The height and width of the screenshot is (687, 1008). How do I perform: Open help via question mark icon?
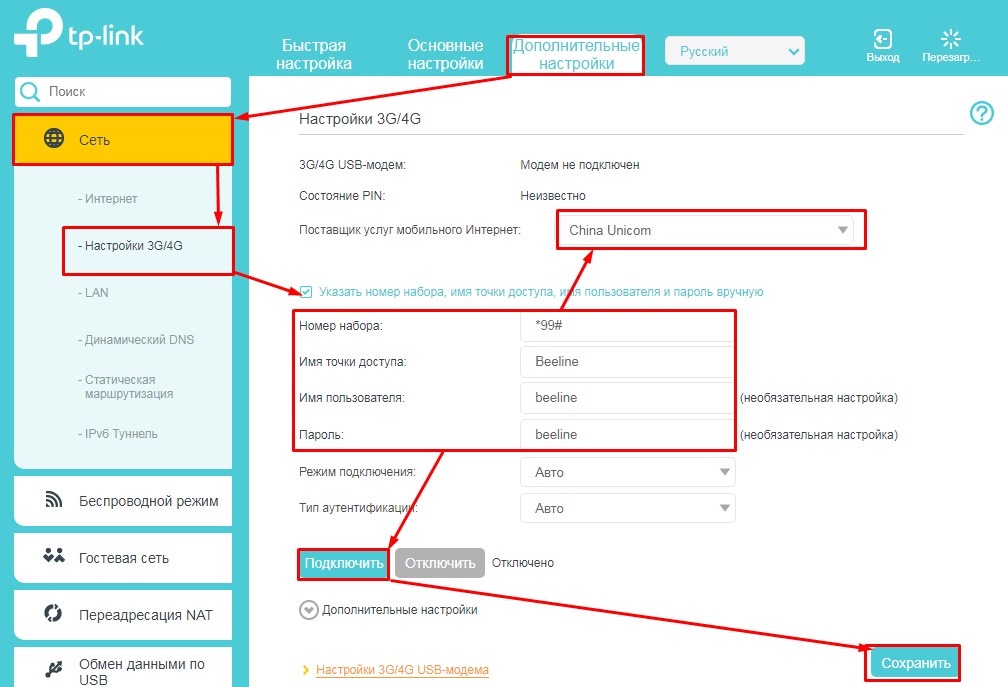(981, 114)
